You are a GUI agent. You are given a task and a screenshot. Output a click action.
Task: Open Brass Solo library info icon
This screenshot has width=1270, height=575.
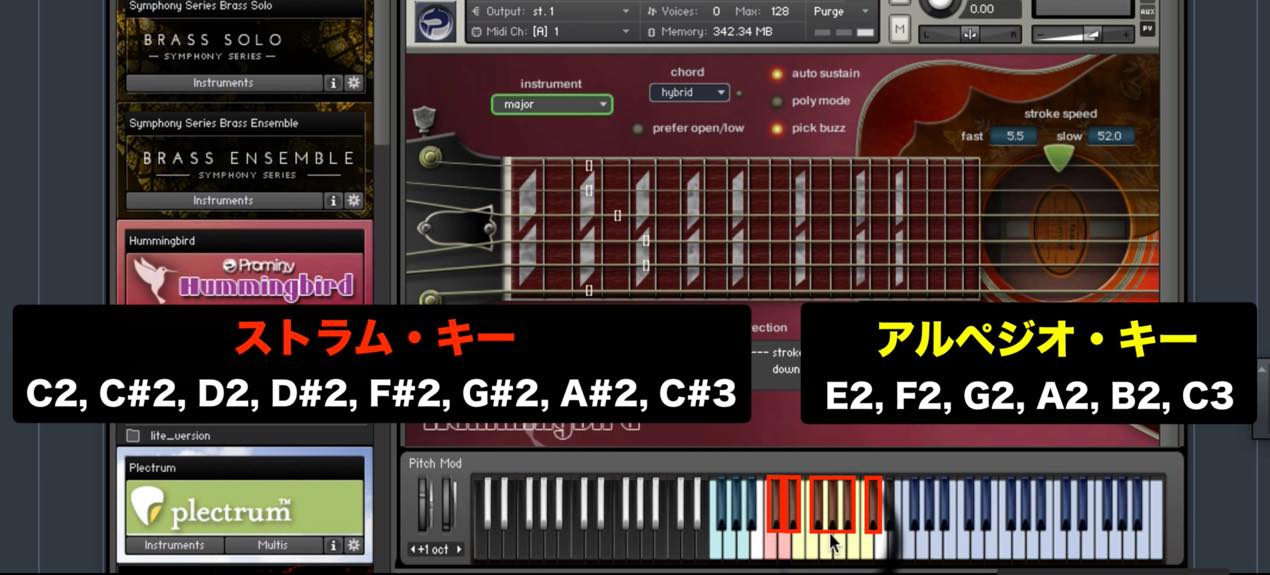tap(334, 83)
